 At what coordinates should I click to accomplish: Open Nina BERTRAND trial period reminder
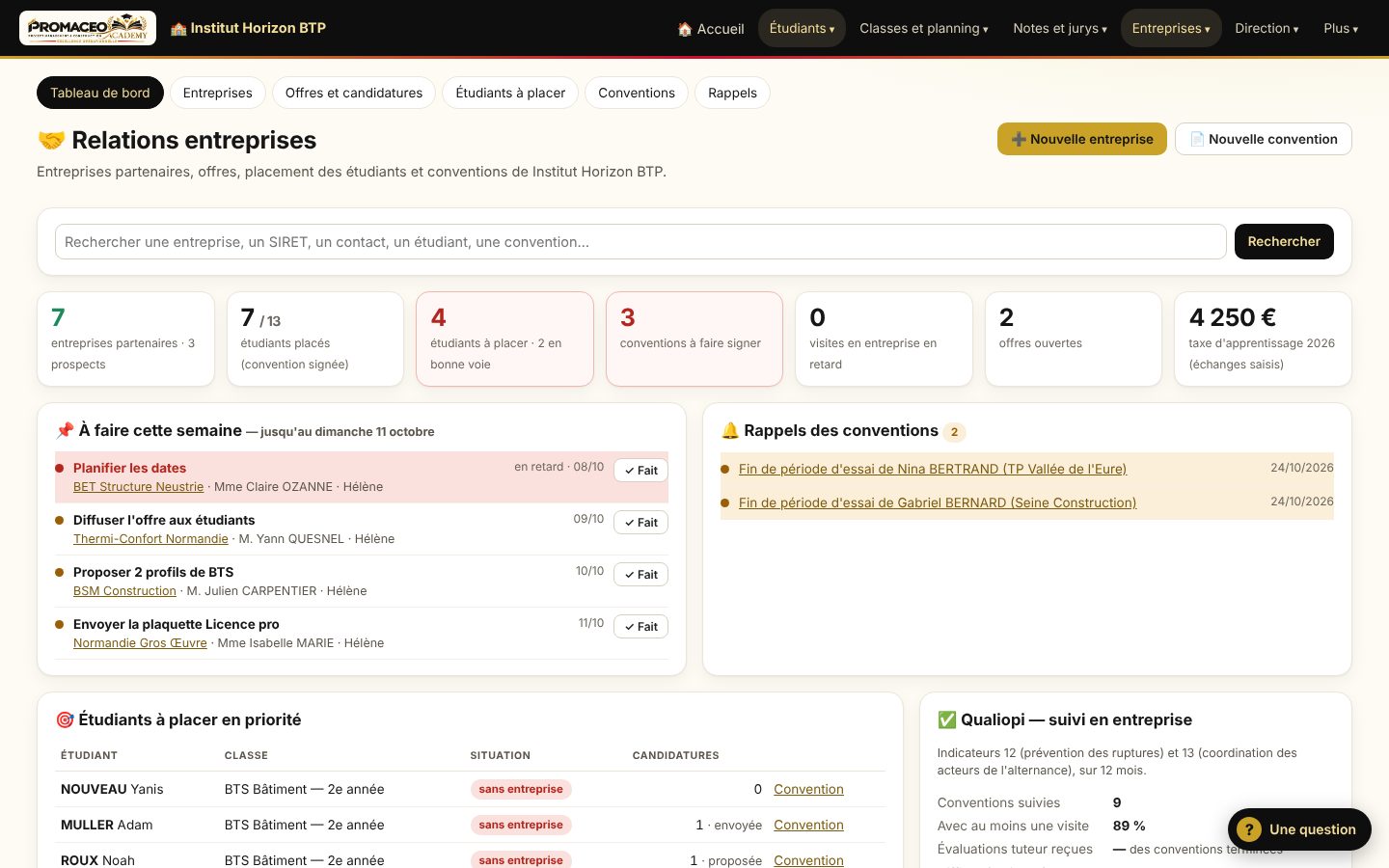(x=933, y=470)
